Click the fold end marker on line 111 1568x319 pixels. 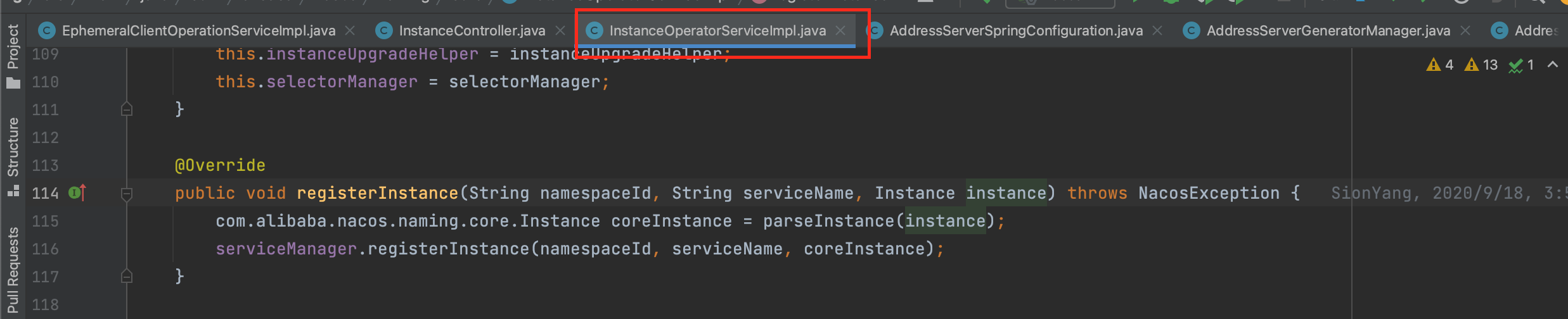click(x=127, y=109)
